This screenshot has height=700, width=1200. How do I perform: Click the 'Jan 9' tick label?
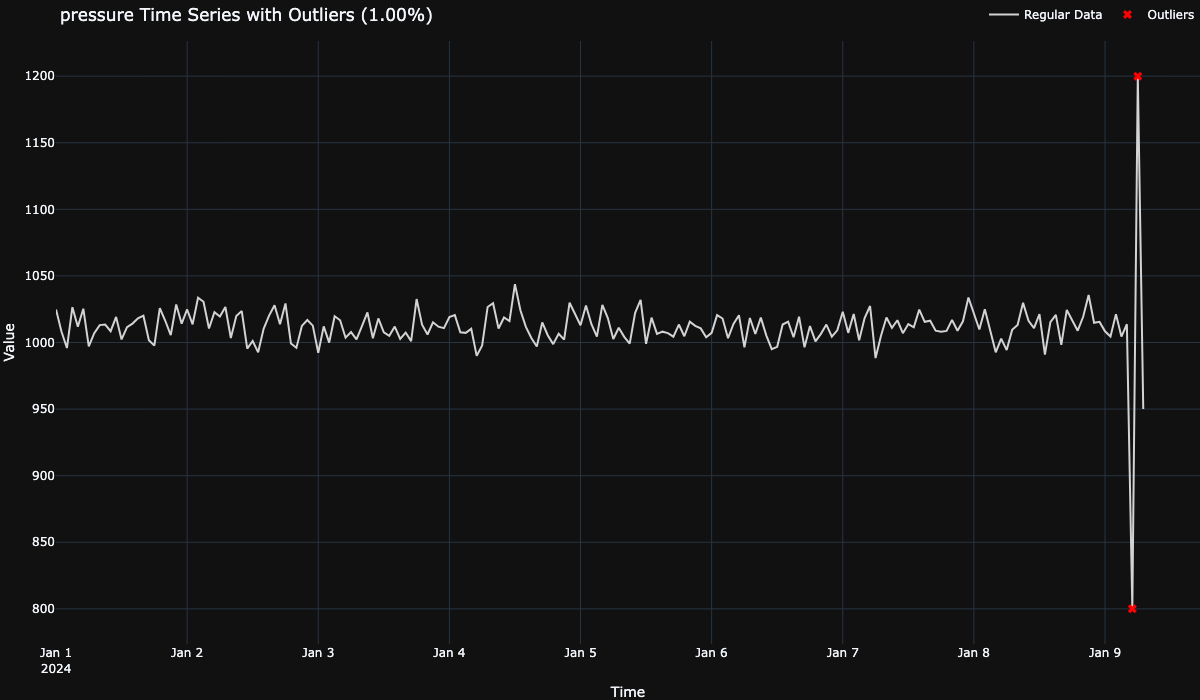(x=1105, y=653)
